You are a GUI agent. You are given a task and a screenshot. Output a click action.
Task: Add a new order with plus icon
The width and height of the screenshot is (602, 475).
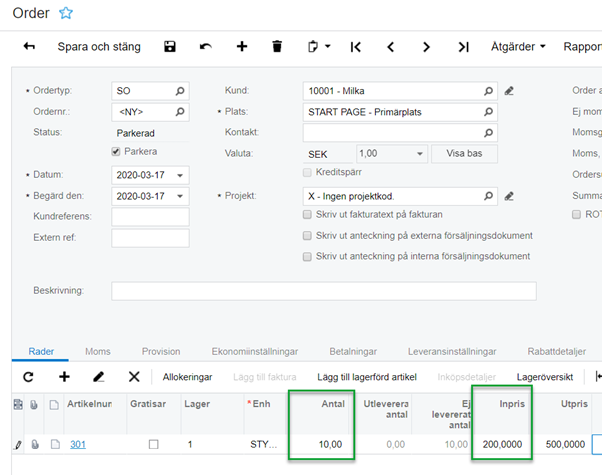tap(241, 47)
